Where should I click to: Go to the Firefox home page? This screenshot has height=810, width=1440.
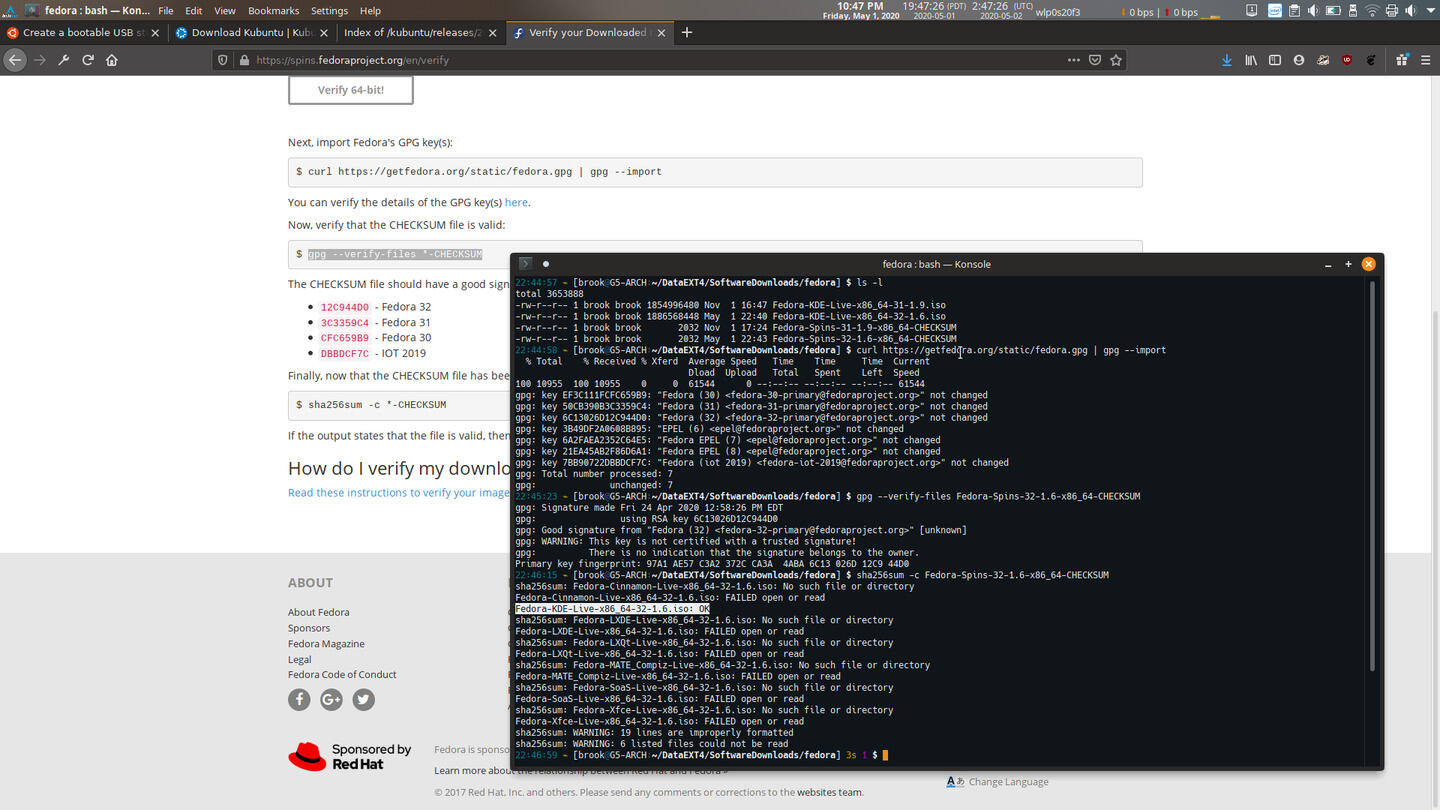[112, 60]
